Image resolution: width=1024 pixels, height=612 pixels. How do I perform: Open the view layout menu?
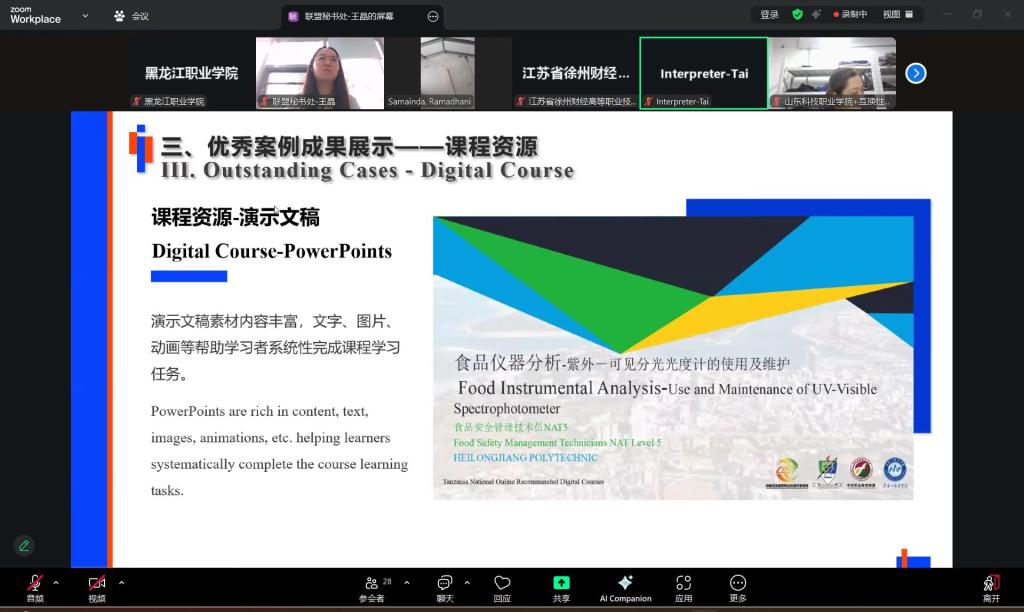(896, 15)
